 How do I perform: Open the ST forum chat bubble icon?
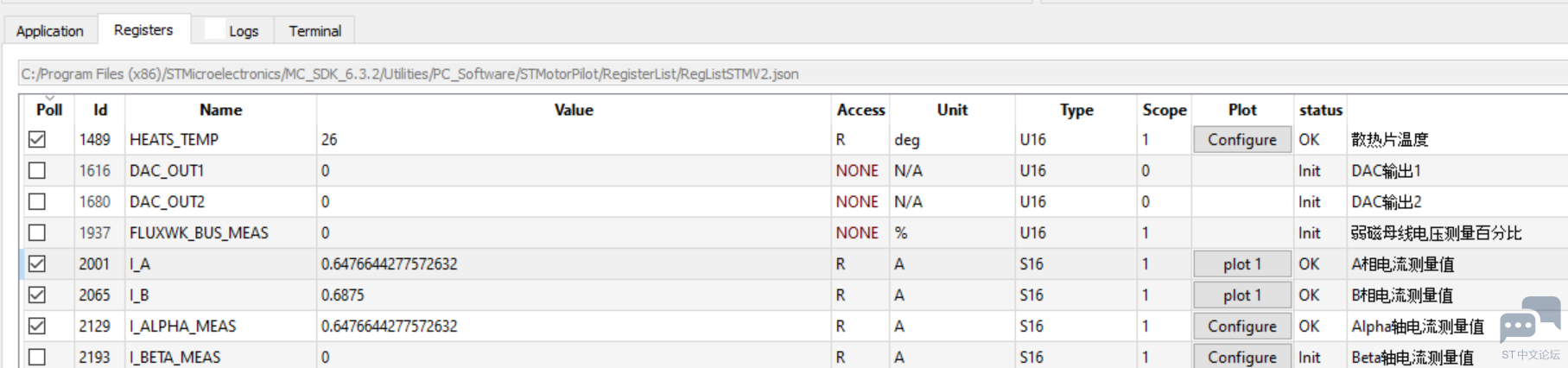pyautogui.click(x=1530, y=321)
